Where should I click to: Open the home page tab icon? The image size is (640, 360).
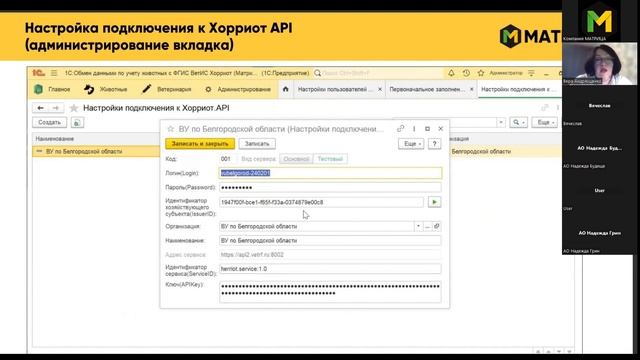[285, 89]
